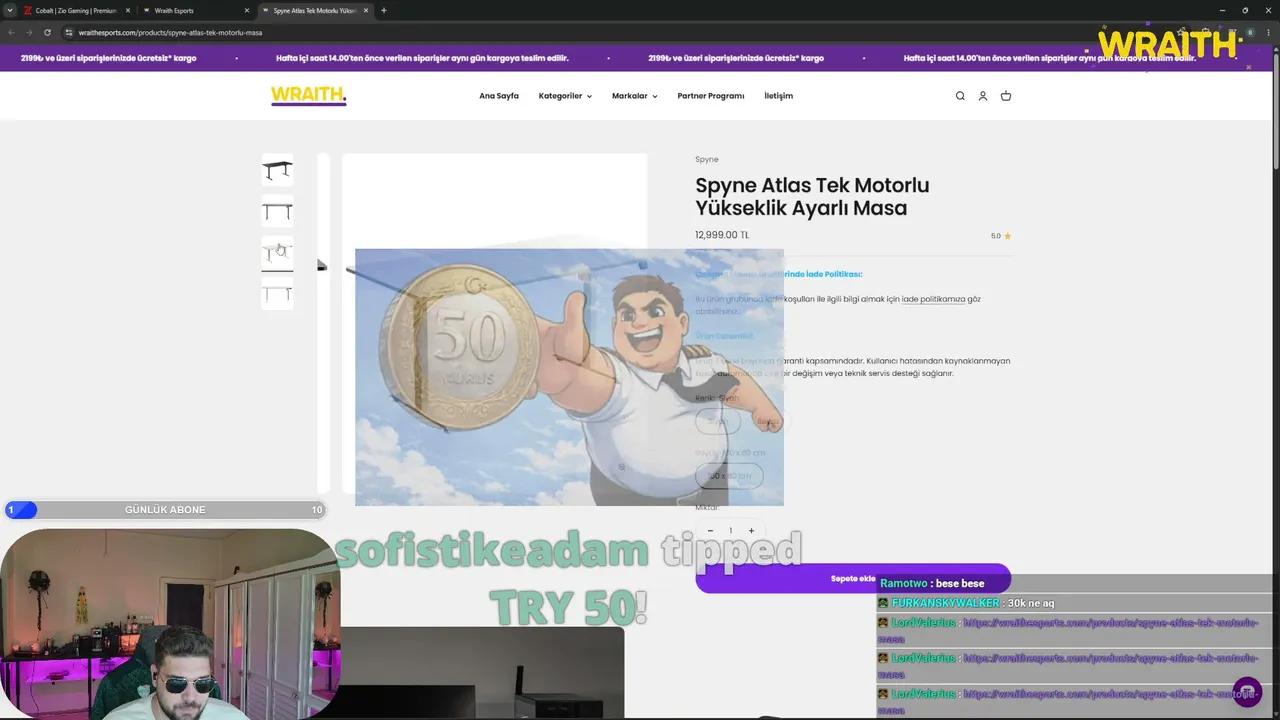Decrease quantity with the minus button
The image size is (1280, 720).
(x=710, y=531)
